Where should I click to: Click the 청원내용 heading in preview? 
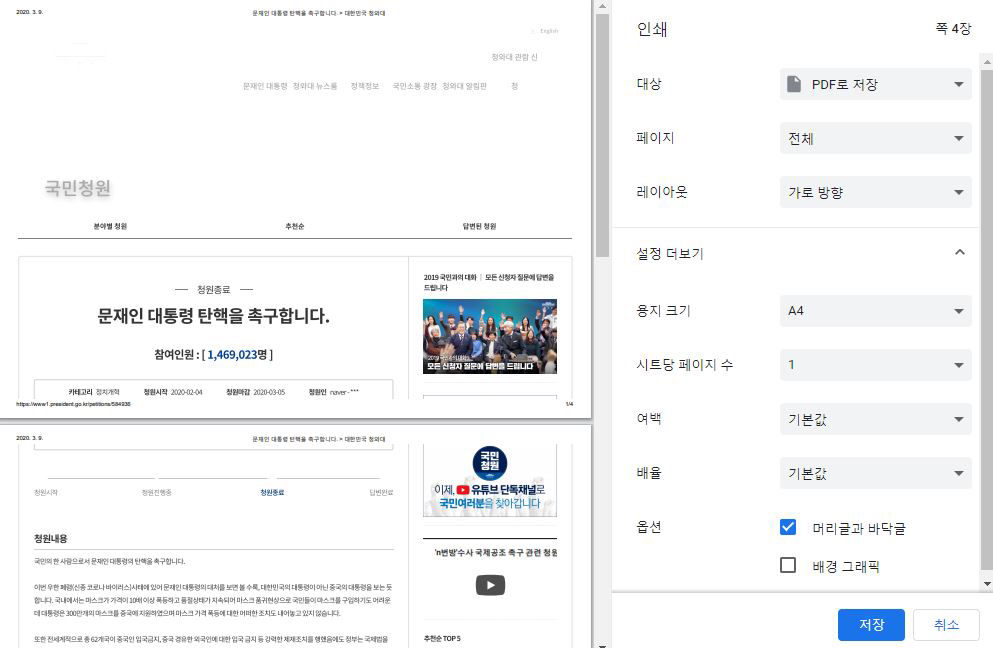coord(51,538)
